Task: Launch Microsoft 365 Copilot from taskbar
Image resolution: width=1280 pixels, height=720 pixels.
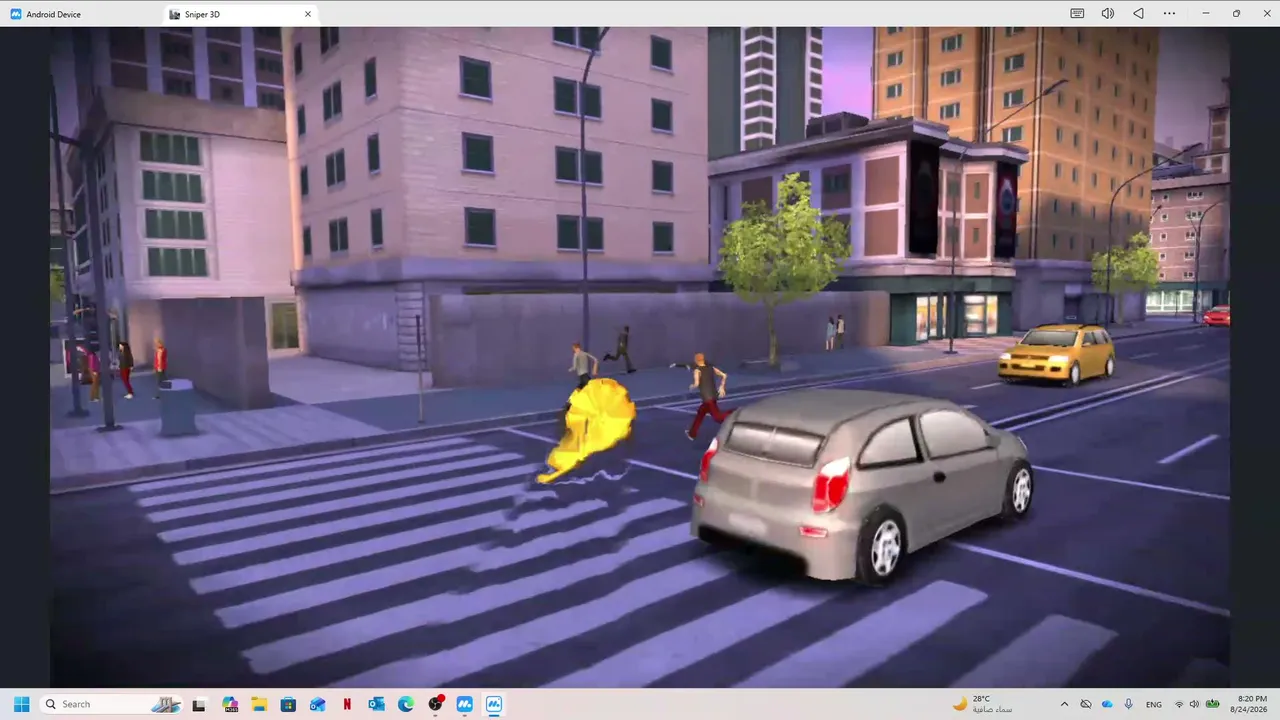Action: [x=230, y=704]
